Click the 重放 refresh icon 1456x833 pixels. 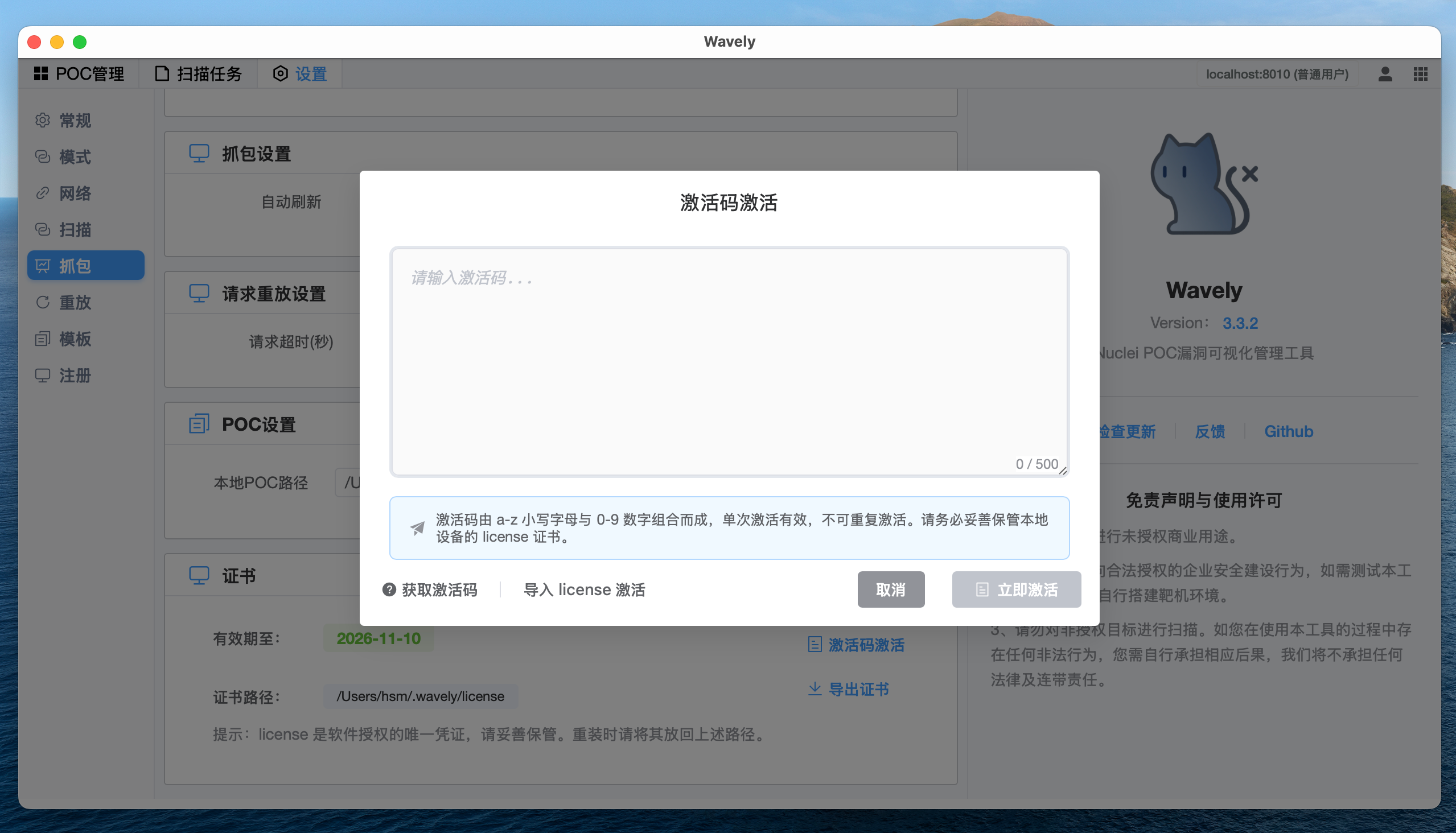[x=43, y=302]
